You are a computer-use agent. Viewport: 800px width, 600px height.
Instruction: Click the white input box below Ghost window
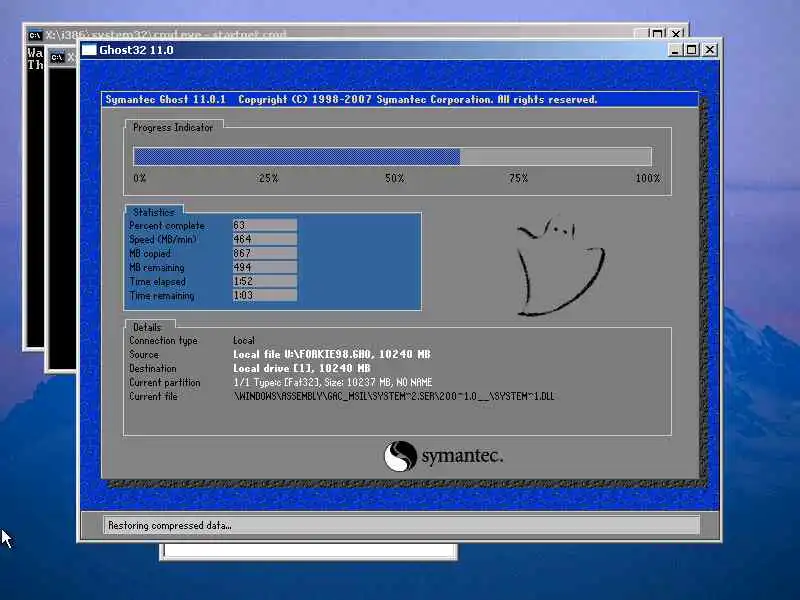[309, 551]
